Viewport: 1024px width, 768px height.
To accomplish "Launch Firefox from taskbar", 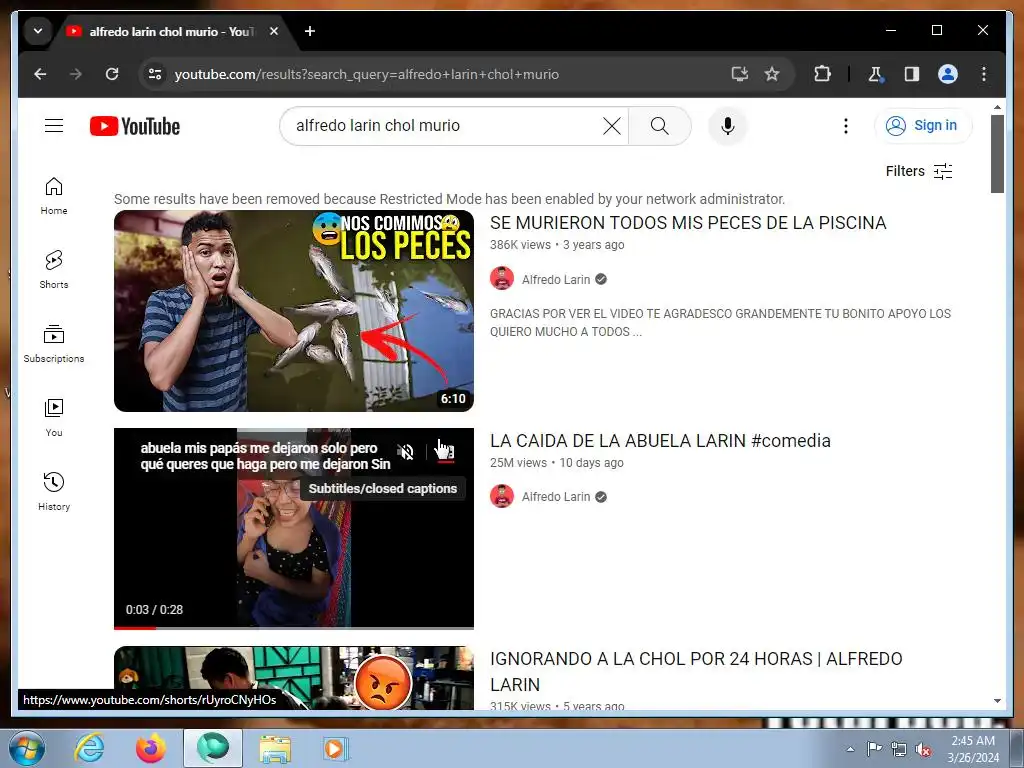I will [151, 748].
